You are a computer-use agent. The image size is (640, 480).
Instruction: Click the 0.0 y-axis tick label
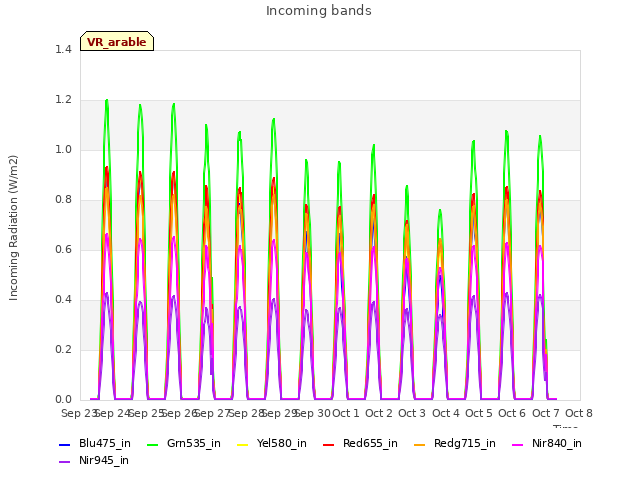tap(63, 400)
